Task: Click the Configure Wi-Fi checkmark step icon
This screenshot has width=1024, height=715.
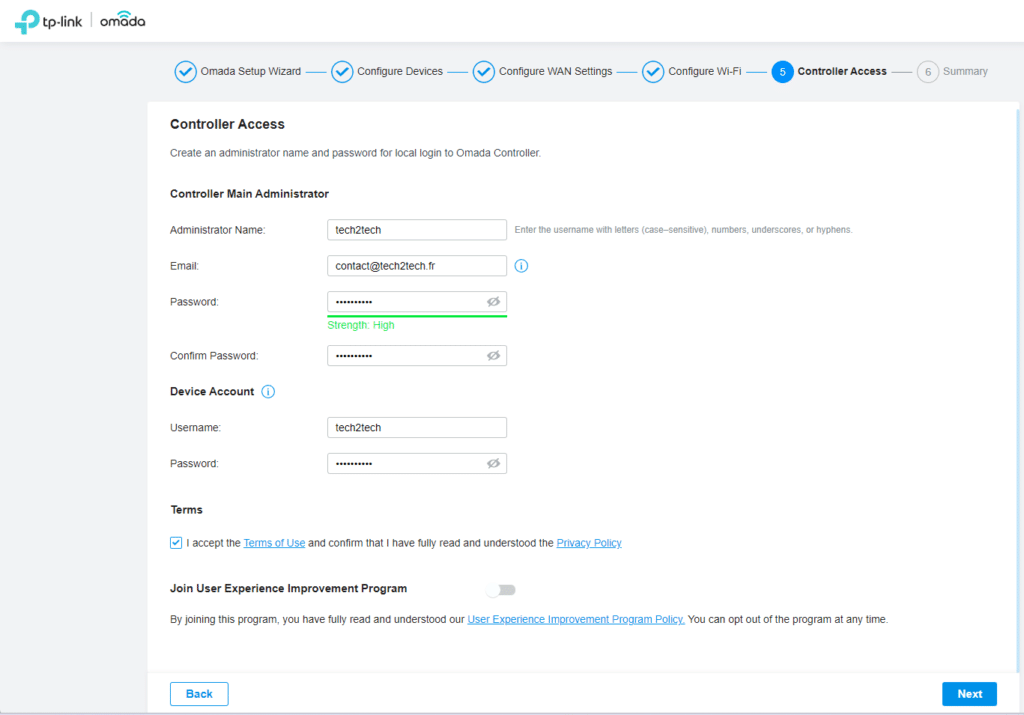Action: (x=653, y=72)
